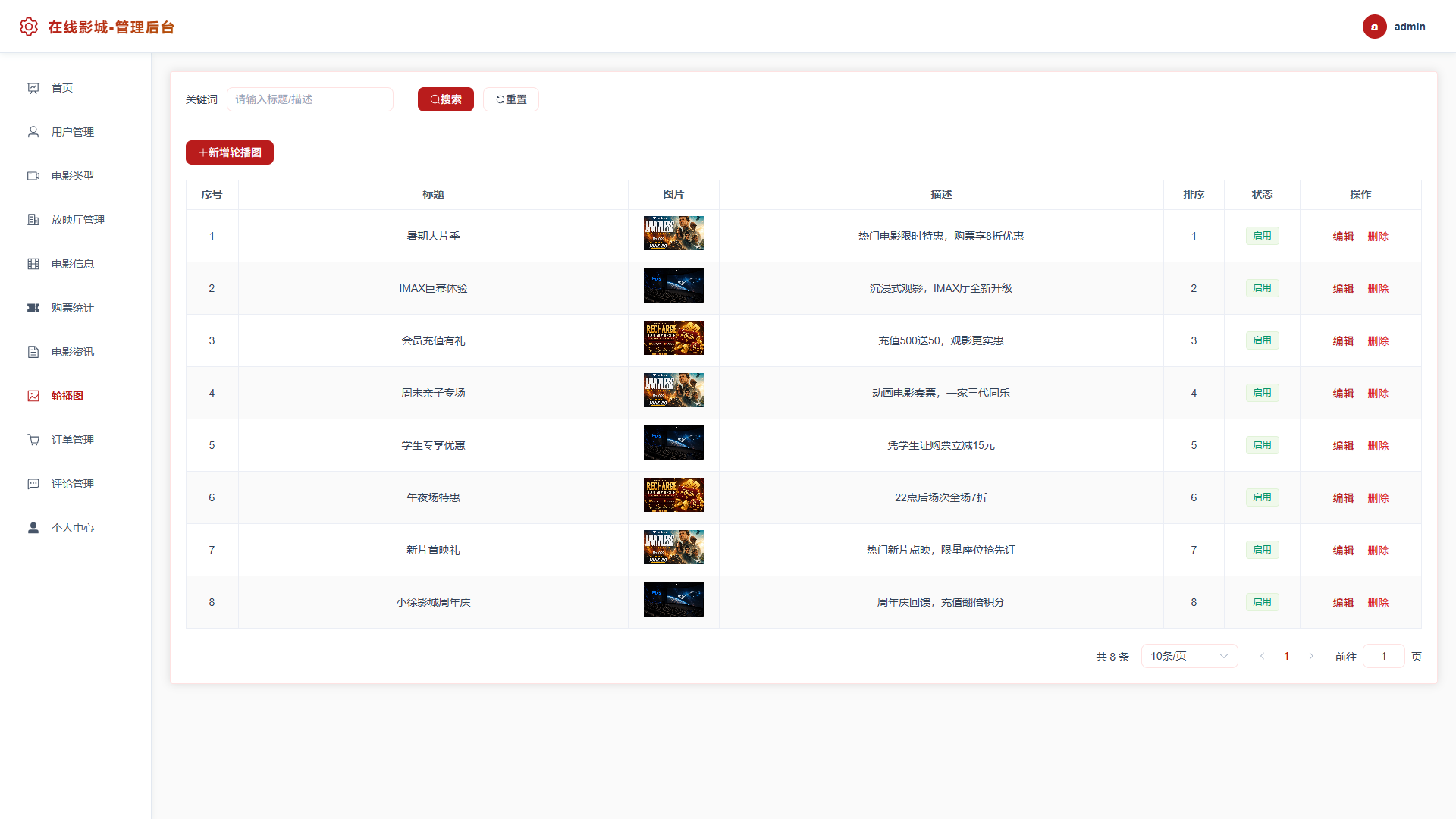The height and width of the screenshot is (819, 1456).
Task: Select the 放映厅管理 building icon
Action: pos(33,220)
